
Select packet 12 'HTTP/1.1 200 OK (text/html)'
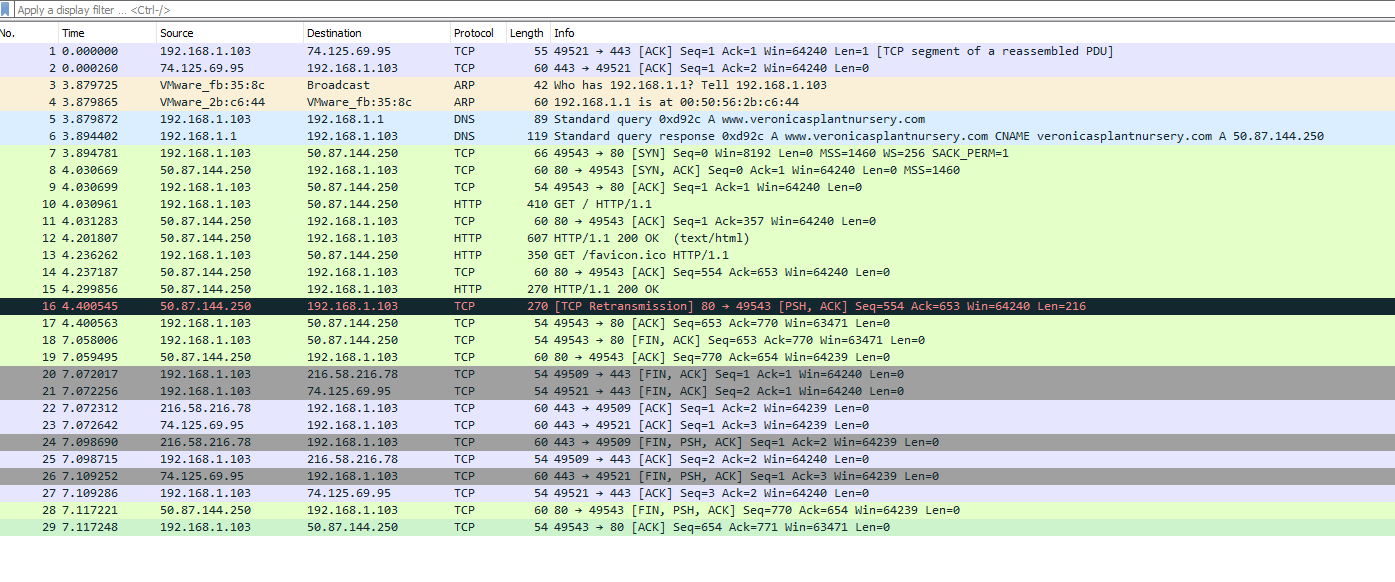697,238
